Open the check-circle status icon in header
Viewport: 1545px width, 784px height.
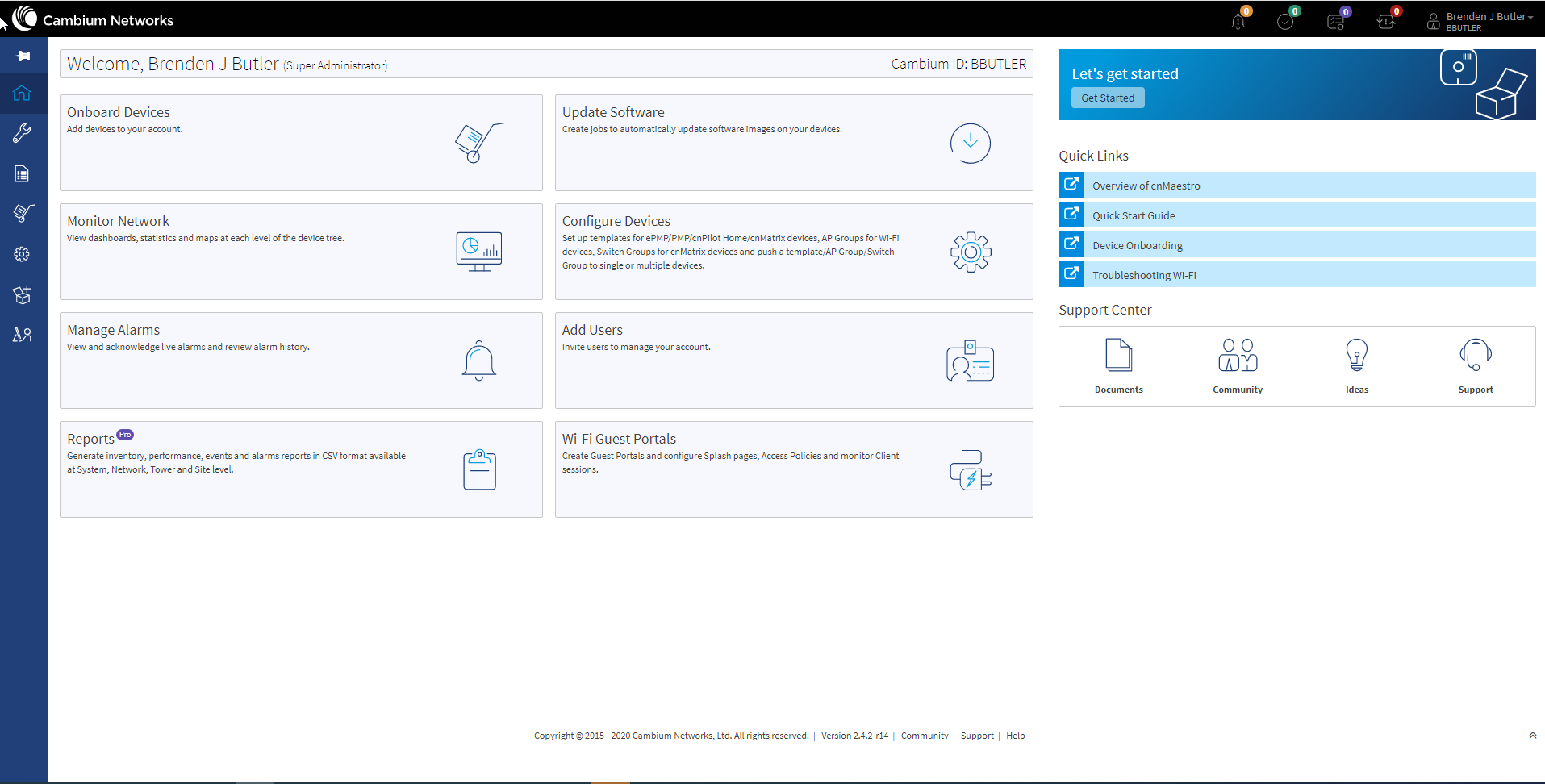pyautogui.click(x=1285, y=21)
